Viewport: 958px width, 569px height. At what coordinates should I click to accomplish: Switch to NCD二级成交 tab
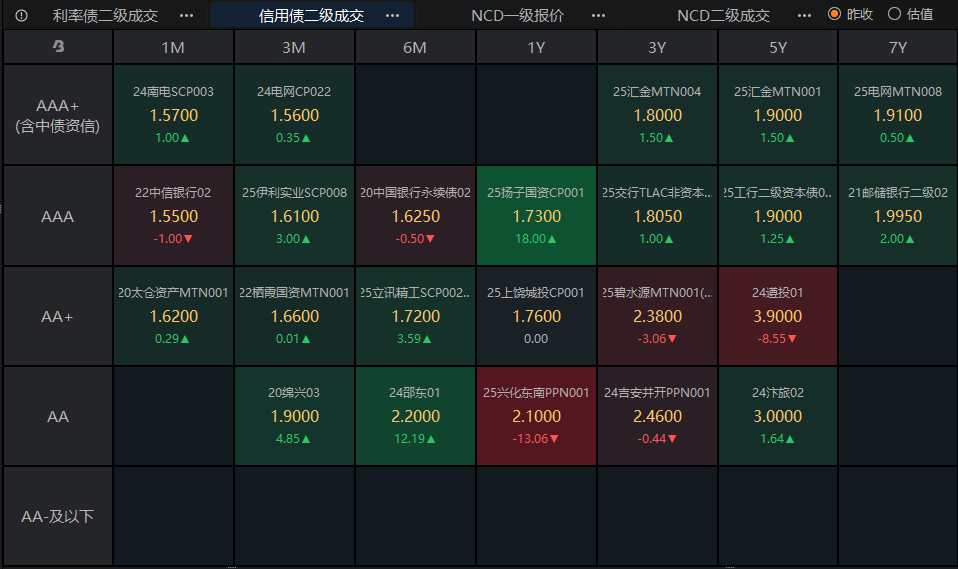click(723, 15)
